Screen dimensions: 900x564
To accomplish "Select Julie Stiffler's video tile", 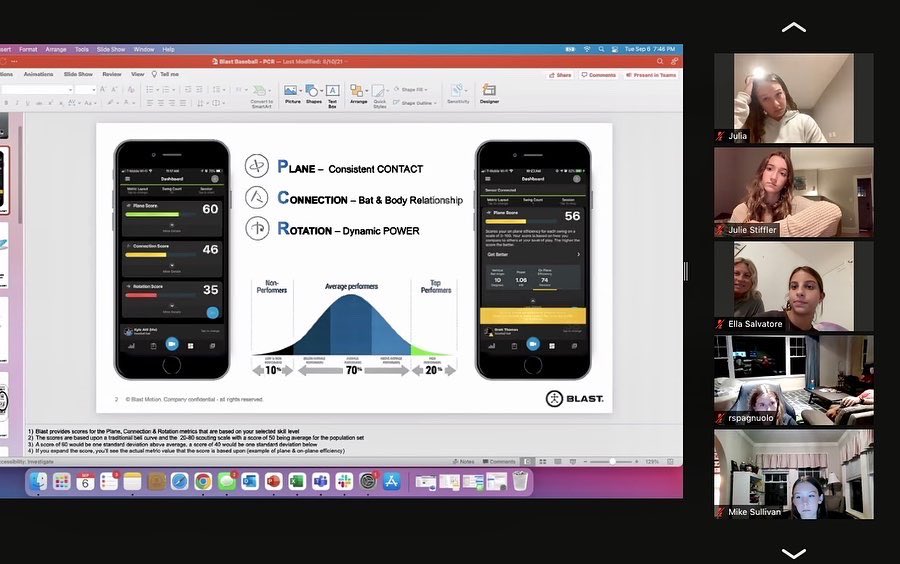I will tap(794, 192).
